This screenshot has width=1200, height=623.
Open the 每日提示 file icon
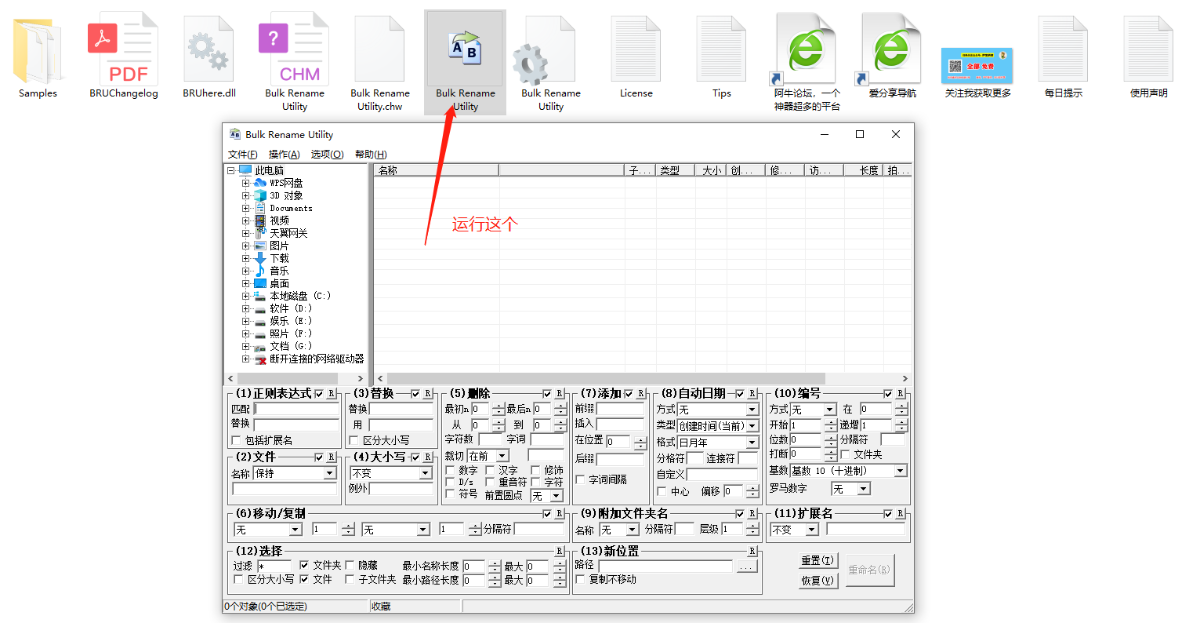pyautogui.click(x=1063, y=50)
